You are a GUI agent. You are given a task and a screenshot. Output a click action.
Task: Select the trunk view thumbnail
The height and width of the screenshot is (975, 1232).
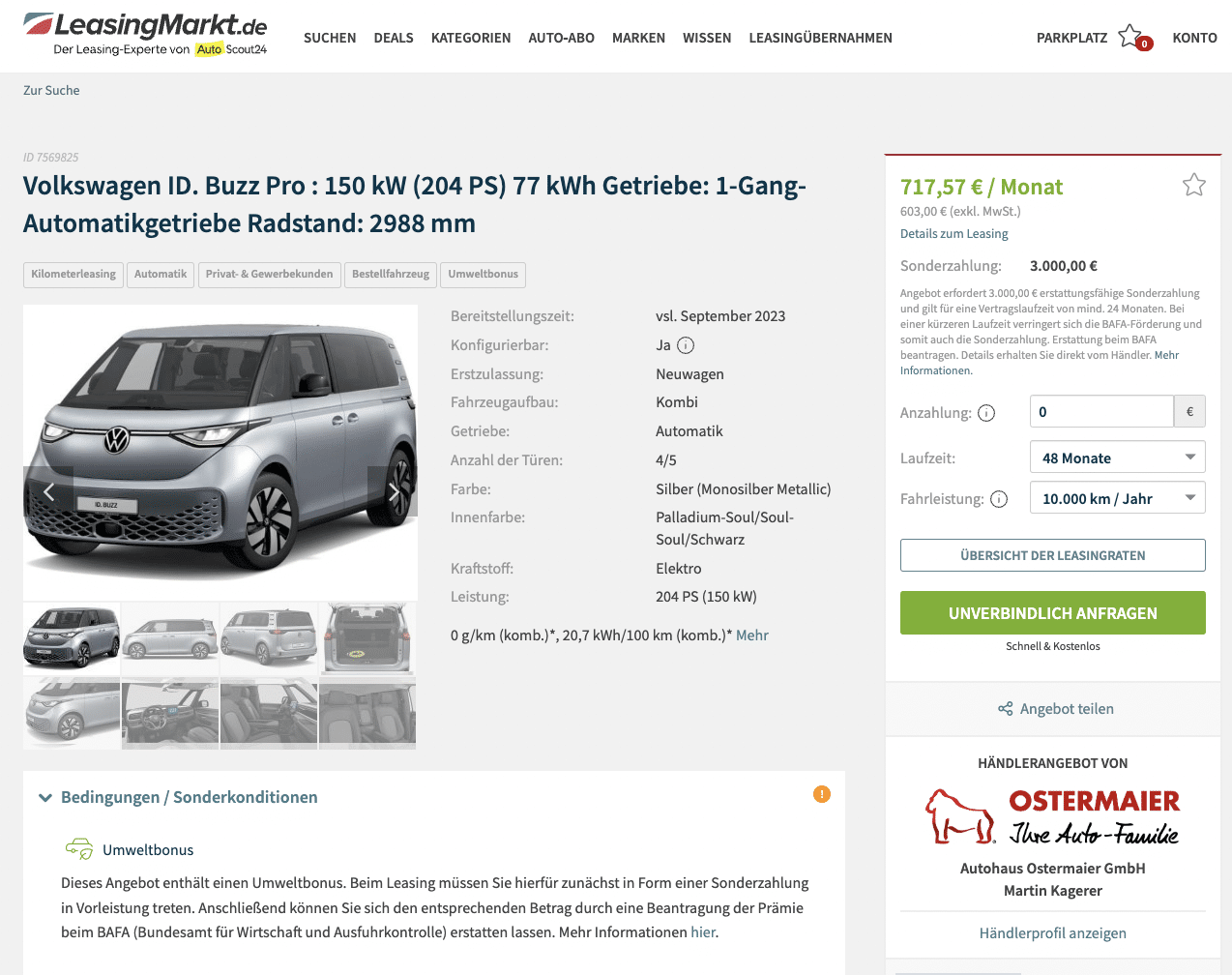coord(367,638)
